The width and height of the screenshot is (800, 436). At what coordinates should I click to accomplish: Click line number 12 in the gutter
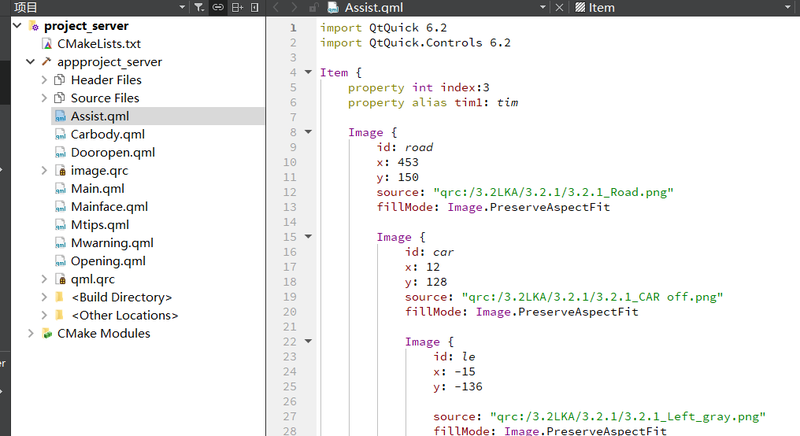point(290,192)
